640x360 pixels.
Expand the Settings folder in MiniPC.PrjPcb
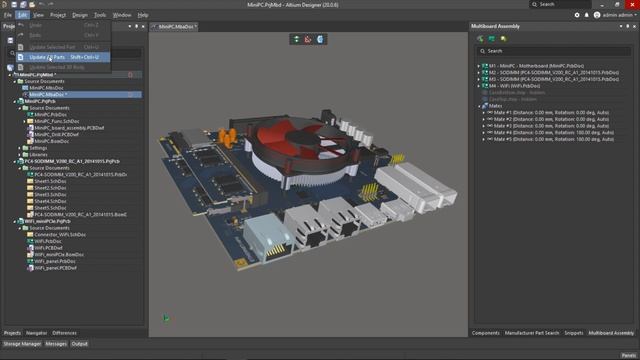pyautogui.click(x=20, y=148)
